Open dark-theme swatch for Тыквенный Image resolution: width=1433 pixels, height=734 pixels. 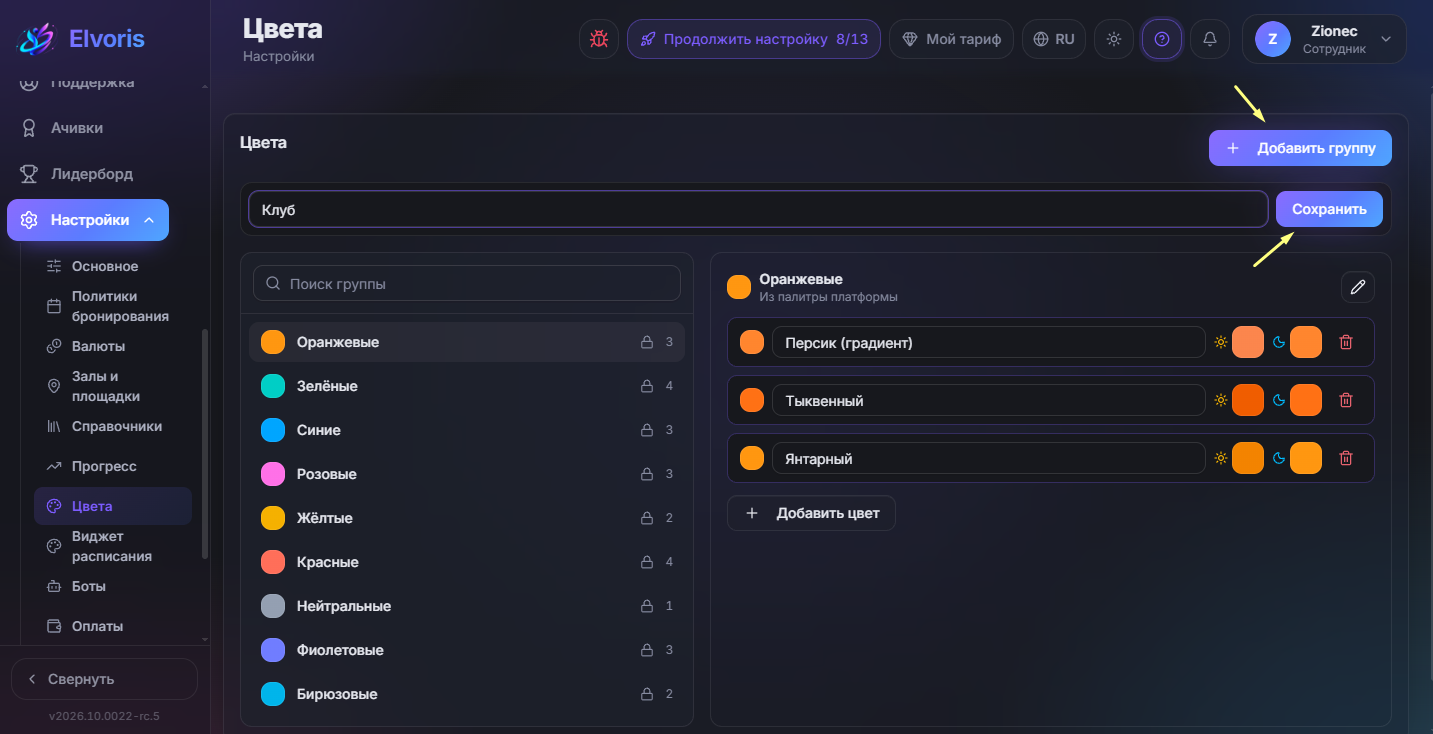(1306, 400)
